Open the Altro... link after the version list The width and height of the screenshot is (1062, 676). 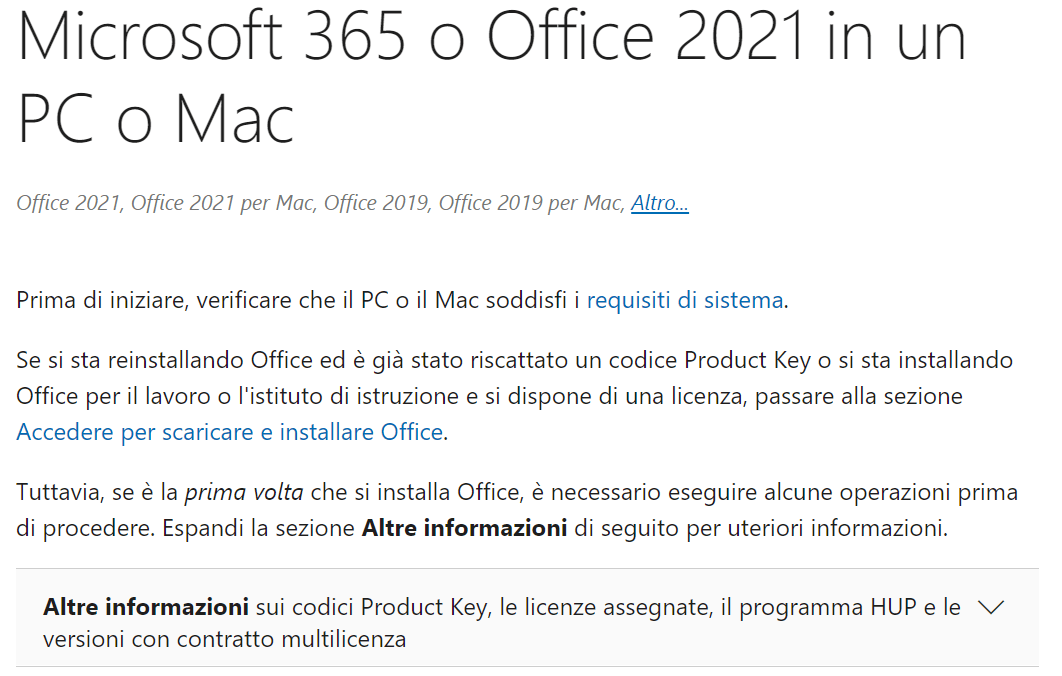click(x=660, y=203)
